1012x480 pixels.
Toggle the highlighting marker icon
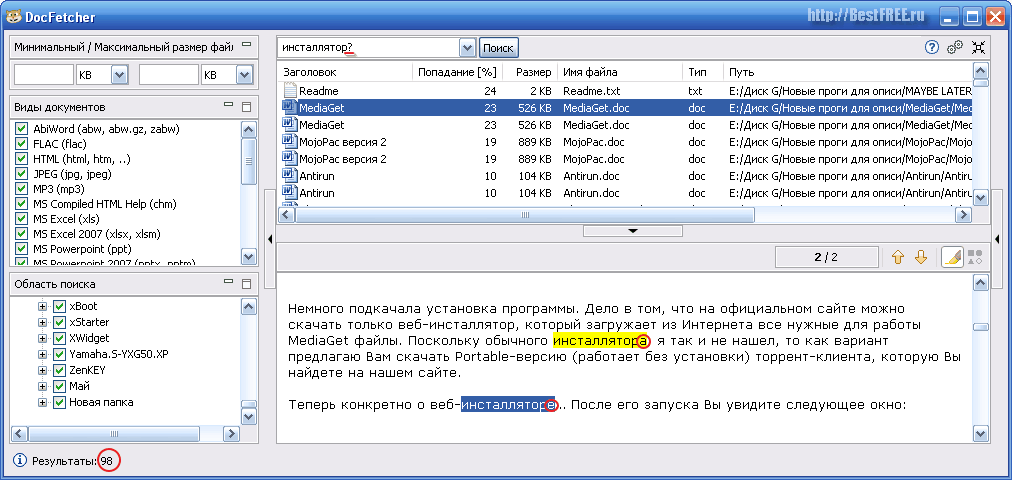coord(953,257)
